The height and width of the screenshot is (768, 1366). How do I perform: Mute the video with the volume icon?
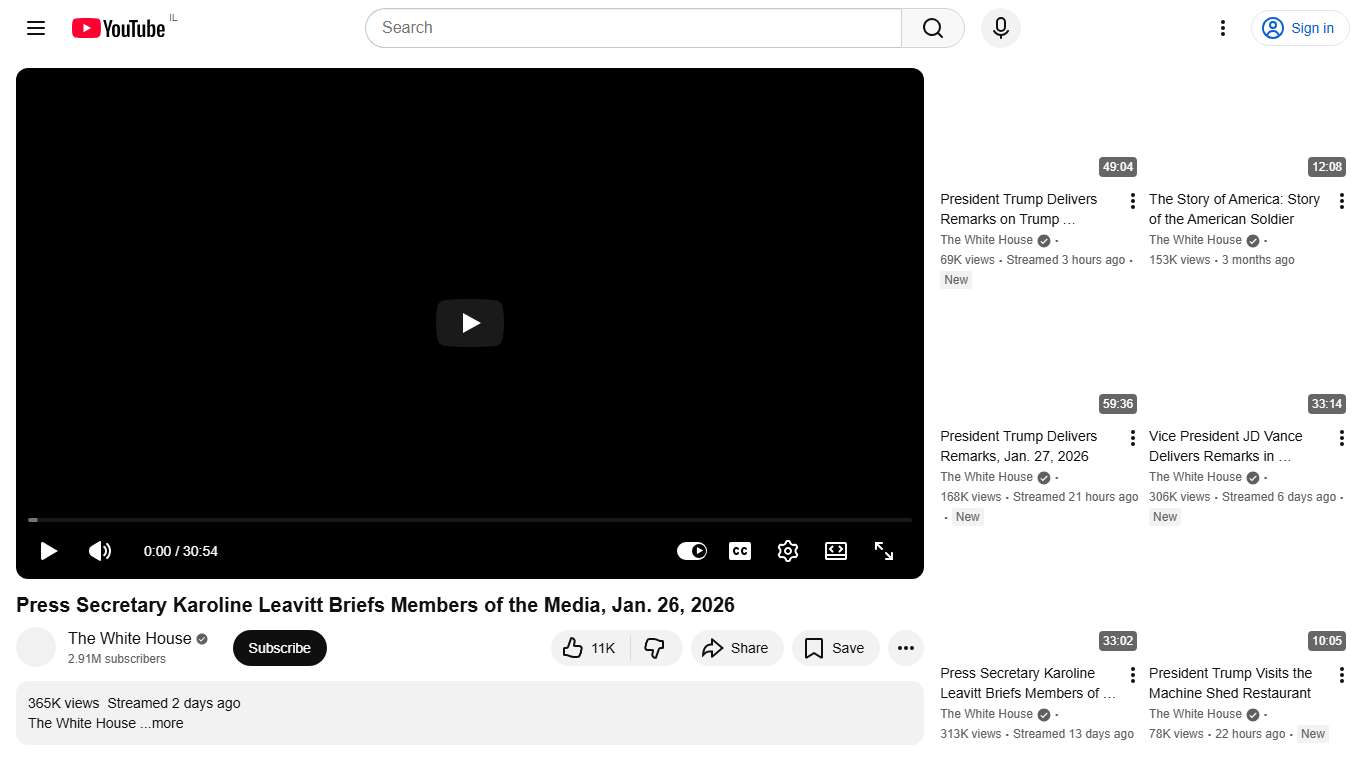(100, 551)
